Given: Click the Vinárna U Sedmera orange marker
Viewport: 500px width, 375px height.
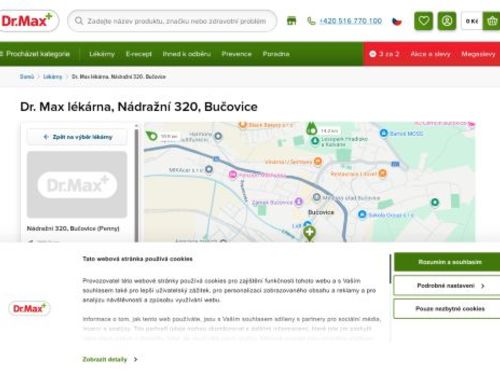Looking at the screenshot, I should [x=318, y=161].
